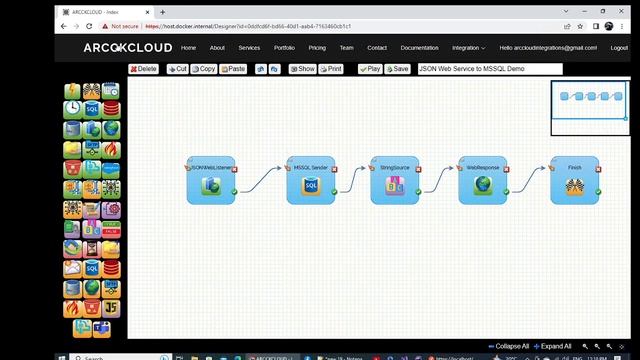Click the minimap overview thumbnail
This screenshot has height=360, width=640.
[590, 108]
